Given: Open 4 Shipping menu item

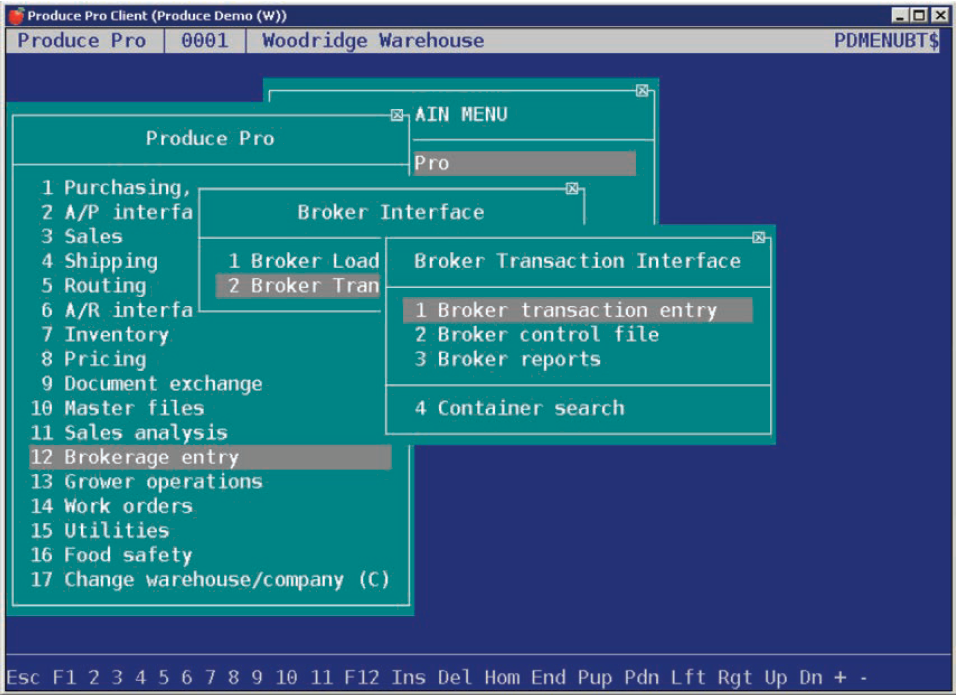Looking at the screenshot, I should tap(99, 261).
